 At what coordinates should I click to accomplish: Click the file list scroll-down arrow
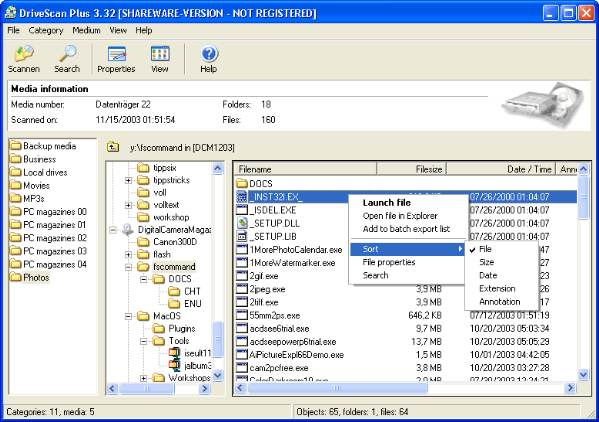pyautogui.click(x=583, y=375)
